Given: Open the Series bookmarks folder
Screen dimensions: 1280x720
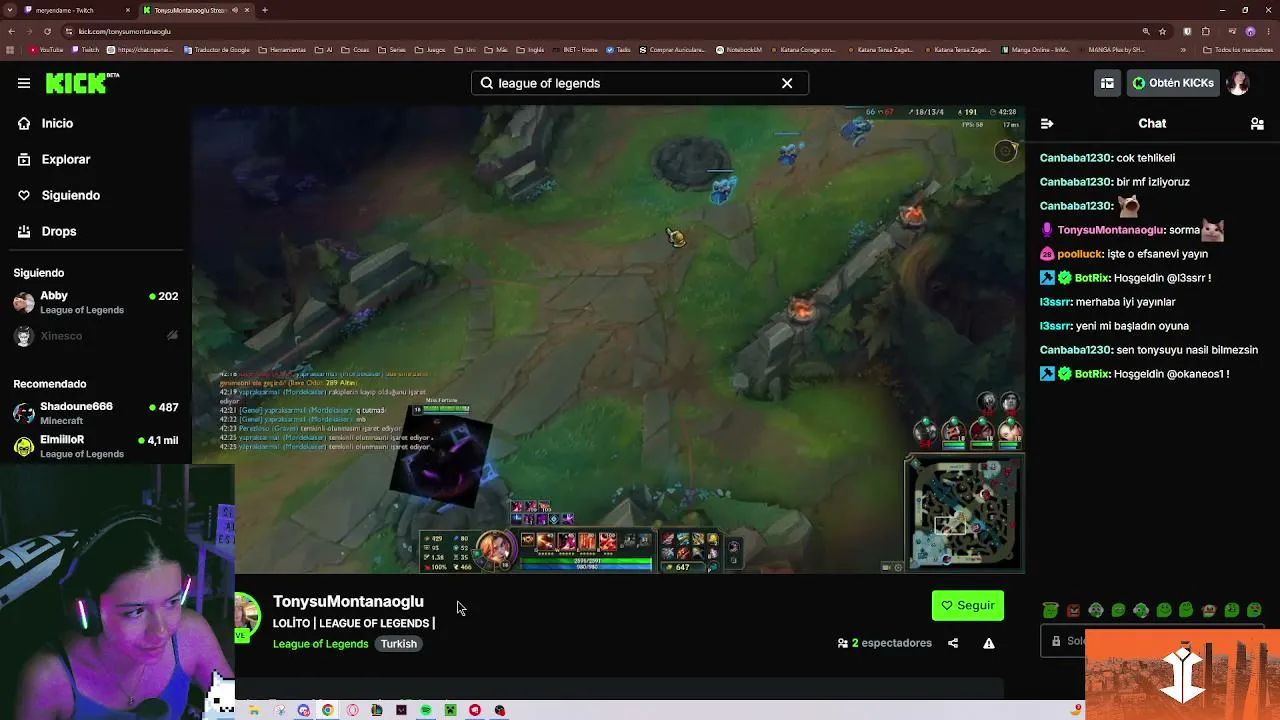Looking at the screenshot, I should click(x=392, y=50).
